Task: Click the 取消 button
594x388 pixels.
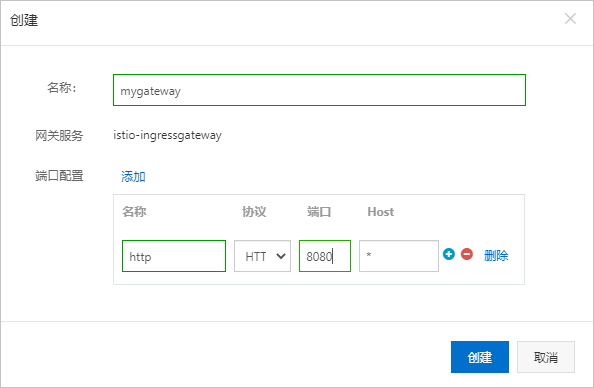Action: (x=546, y=357)
